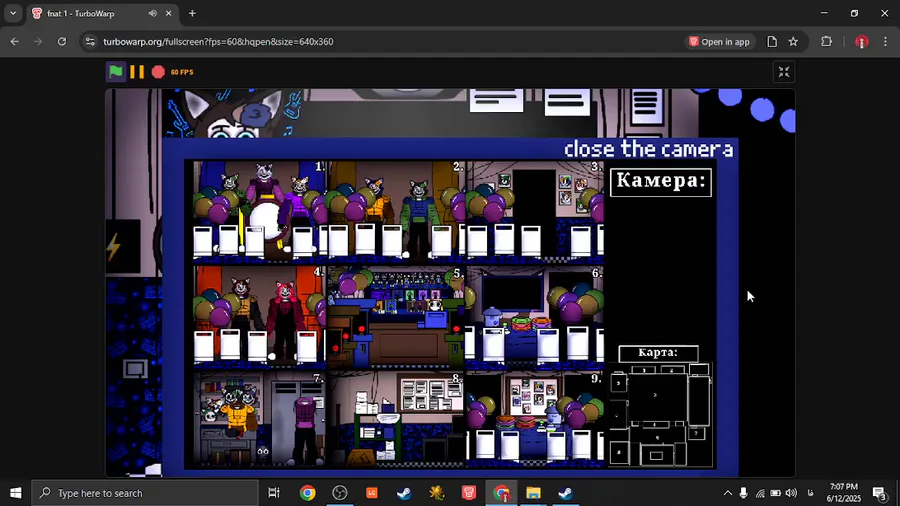Screen dimensions: 900x506
Task: Open camera 6 feed with dark TV
Action: (535, 315)
